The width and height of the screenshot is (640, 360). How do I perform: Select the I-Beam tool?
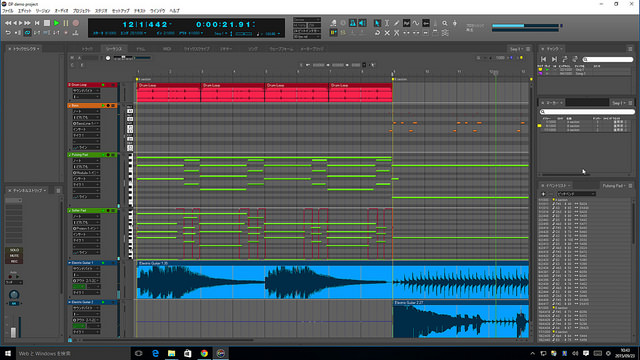pos(387,23)
